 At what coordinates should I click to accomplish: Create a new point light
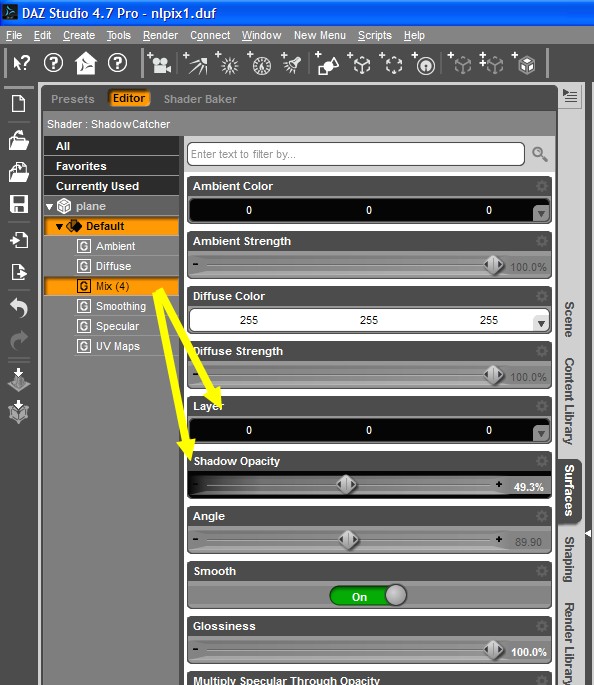227,64
